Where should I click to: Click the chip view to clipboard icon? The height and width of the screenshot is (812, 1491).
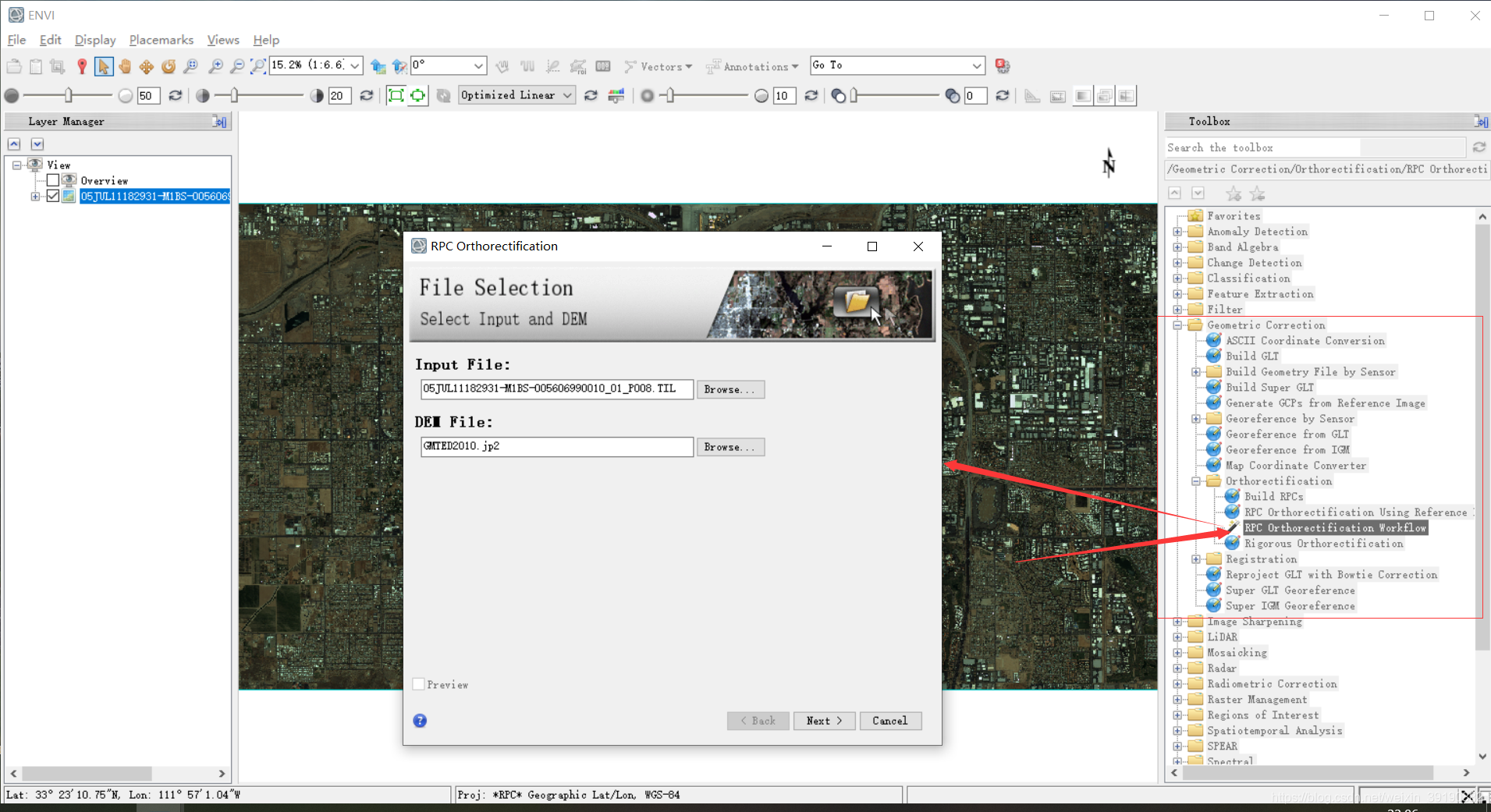click(x=57, y=66)
